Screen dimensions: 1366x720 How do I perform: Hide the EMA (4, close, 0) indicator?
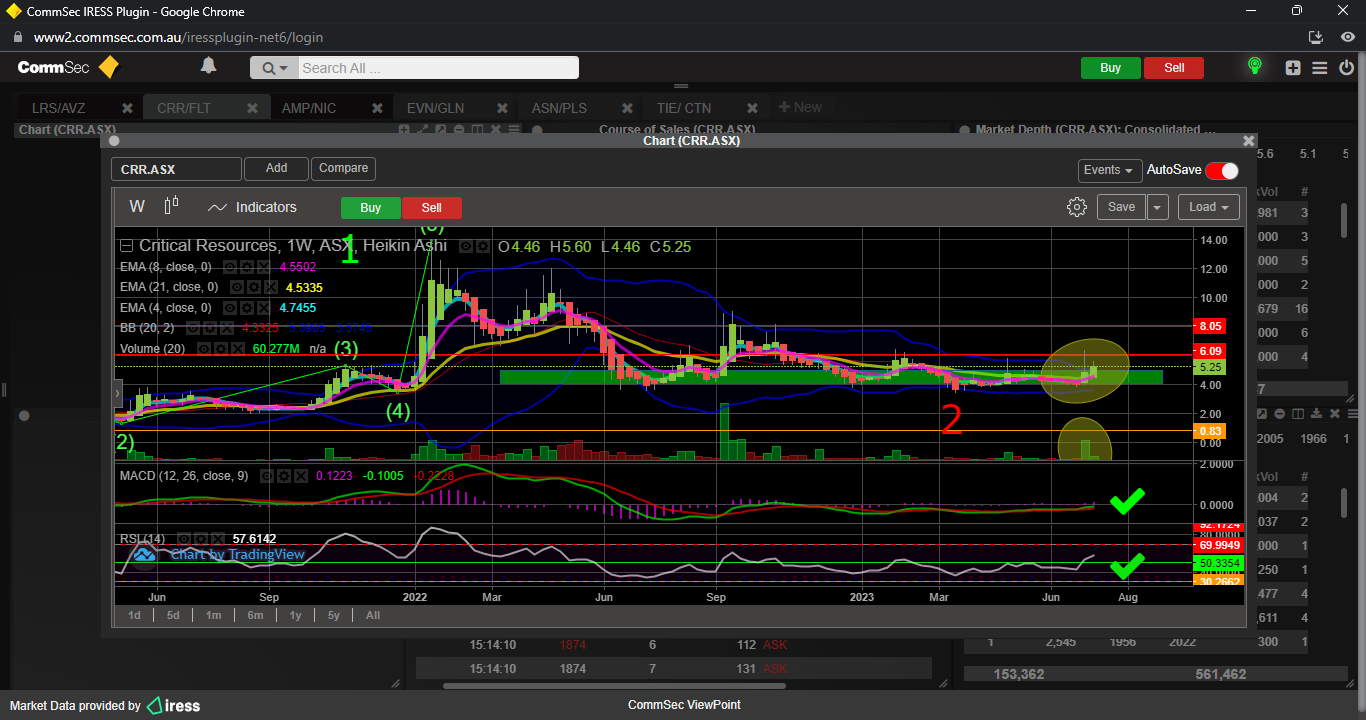tap(229, 308)
